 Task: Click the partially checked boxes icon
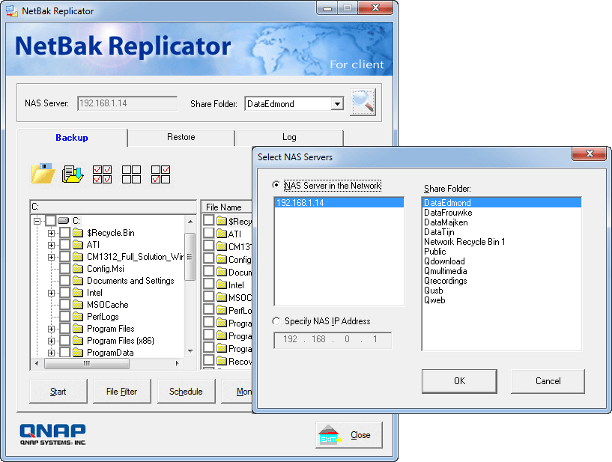coord(160,174)
